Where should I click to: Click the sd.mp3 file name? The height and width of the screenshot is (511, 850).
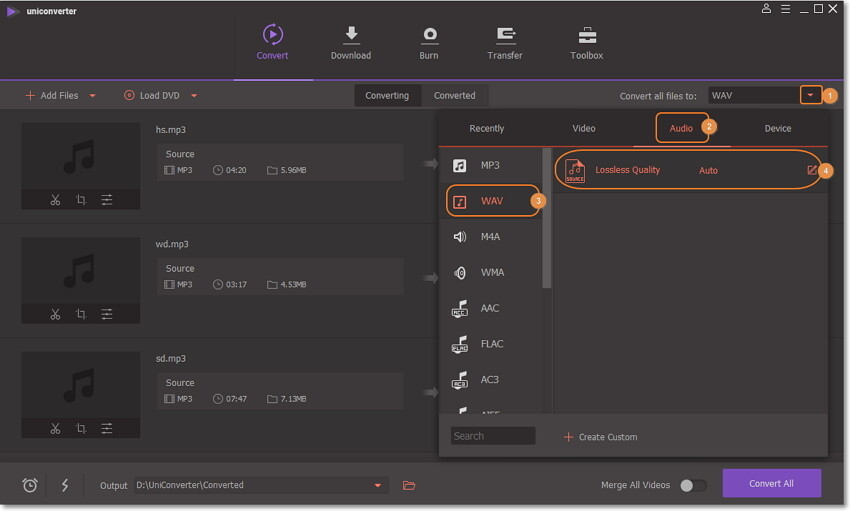pos(171,358)
